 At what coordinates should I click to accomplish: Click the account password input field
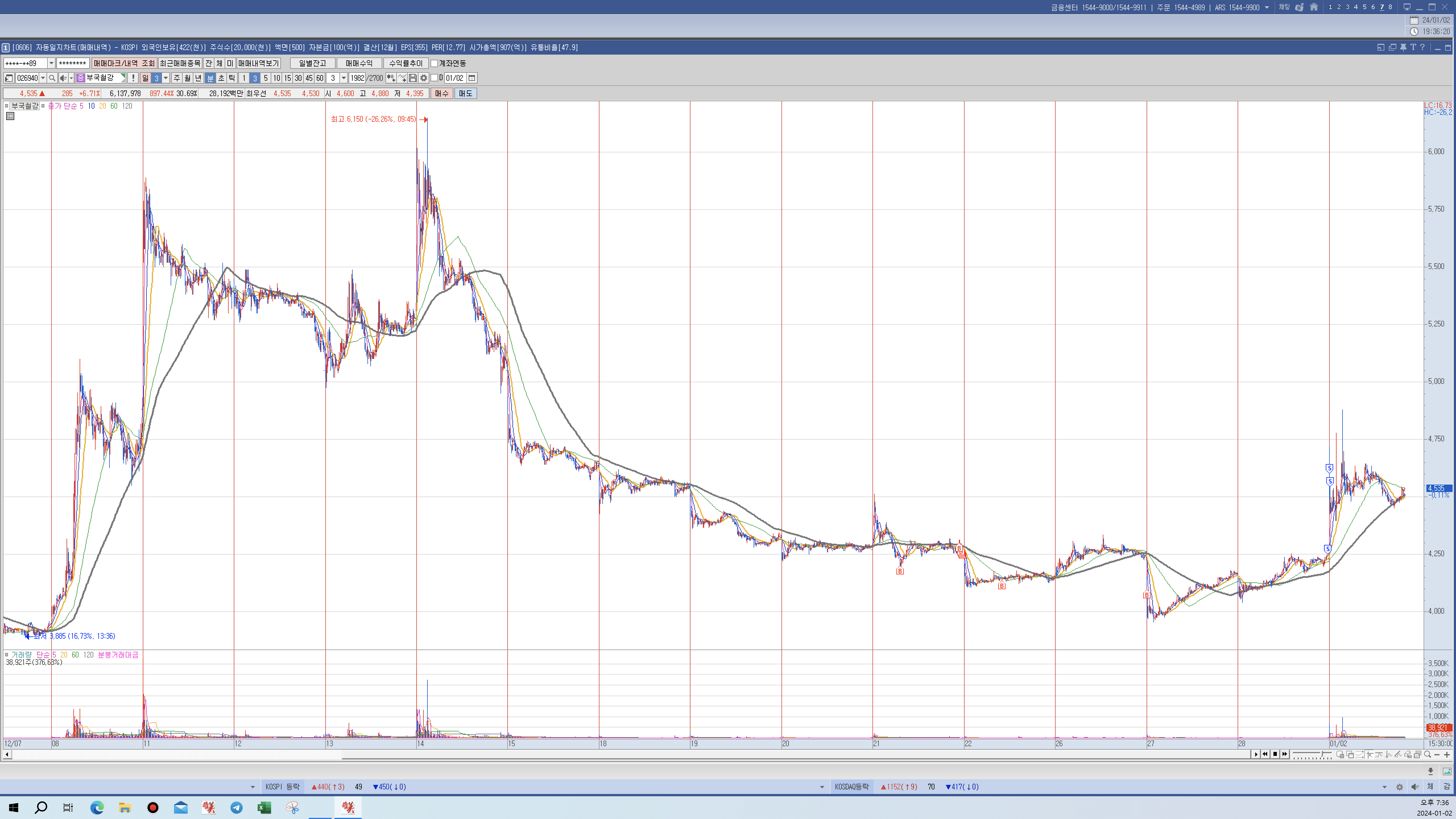coord(72,63)
